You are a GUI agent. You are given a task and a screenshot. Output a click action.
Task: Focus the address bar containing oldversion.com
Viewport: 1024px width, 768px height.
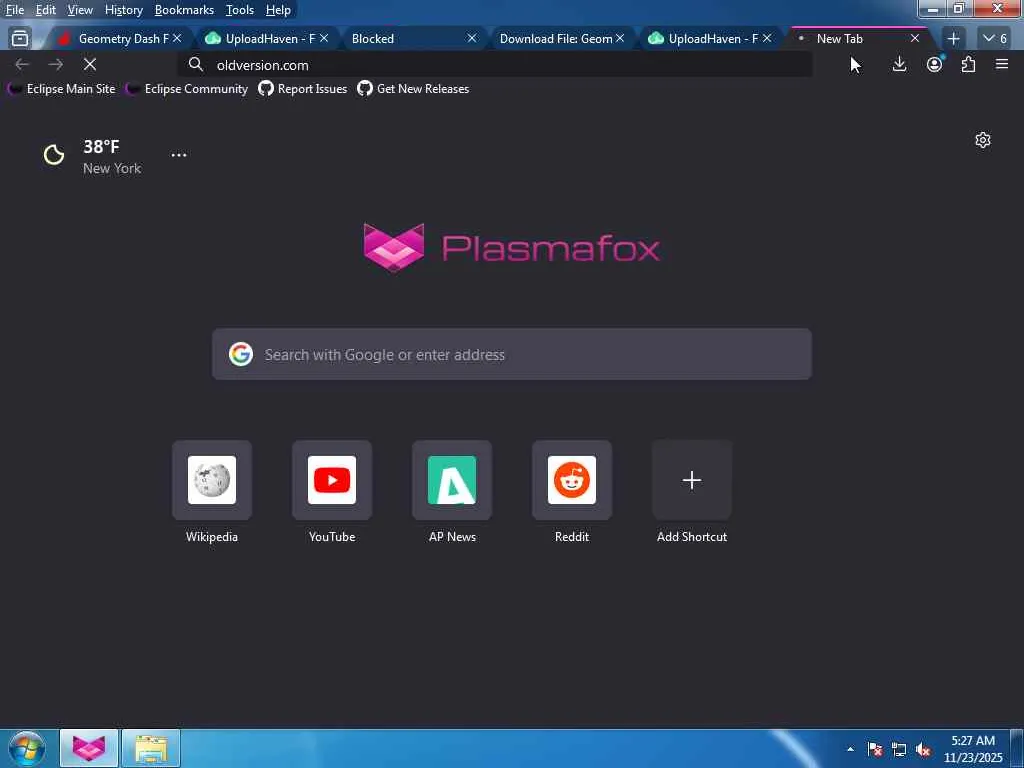(x=495, y=65)
